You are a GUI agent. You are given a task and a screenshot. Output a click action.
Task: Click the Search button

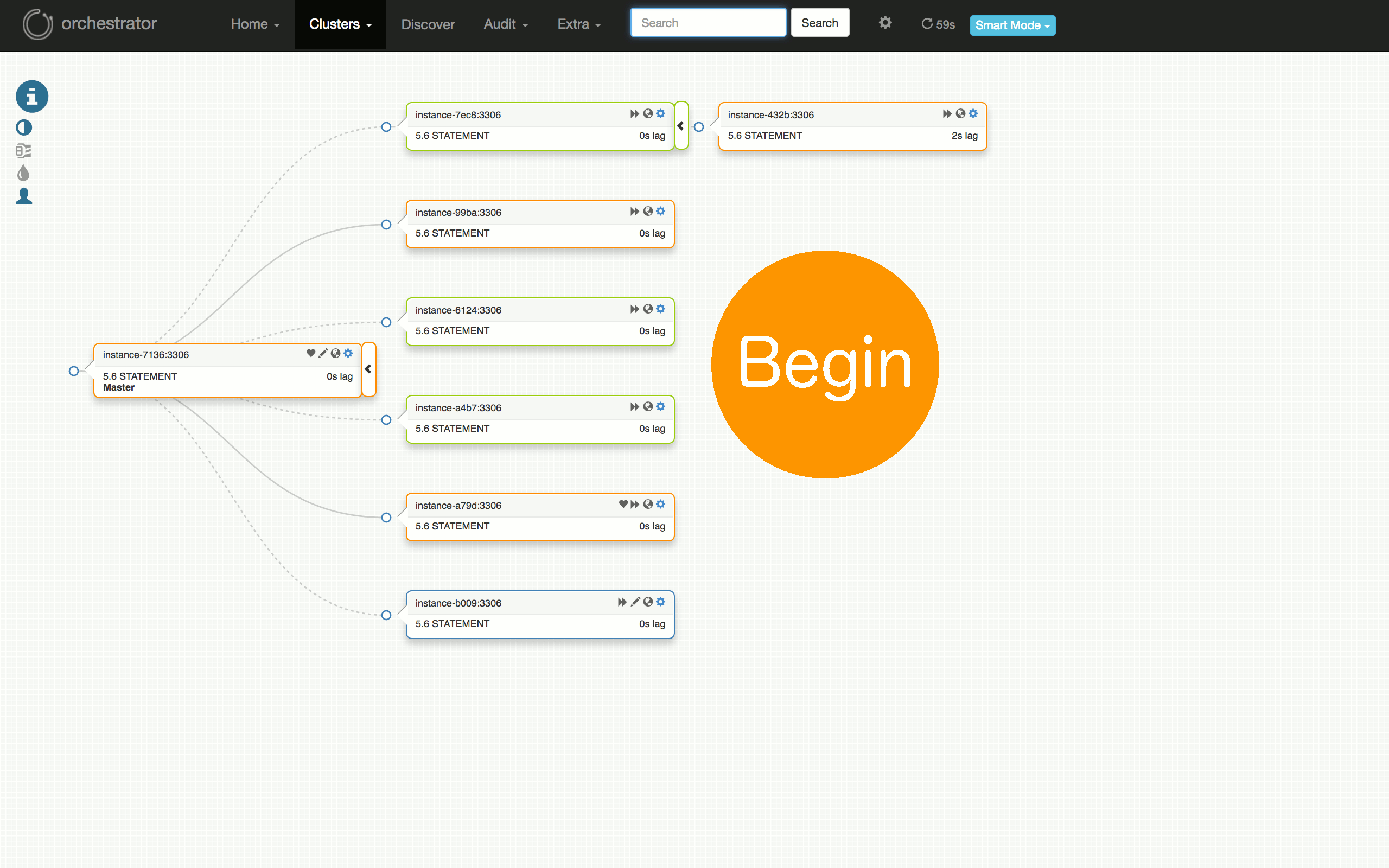(x=820, y=22)
